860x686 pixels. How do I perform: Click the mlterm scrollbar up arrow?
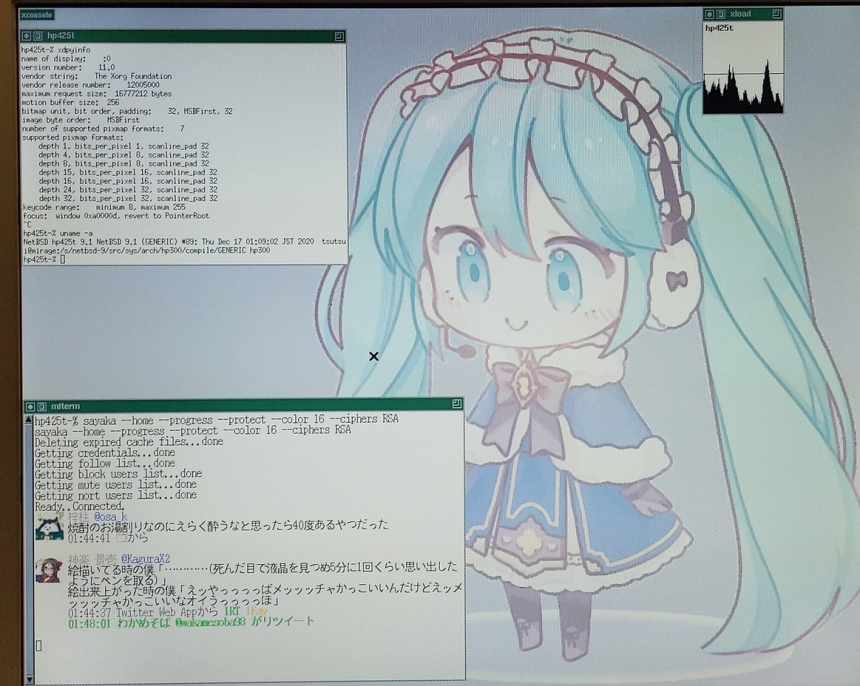(x=29, y=420)
